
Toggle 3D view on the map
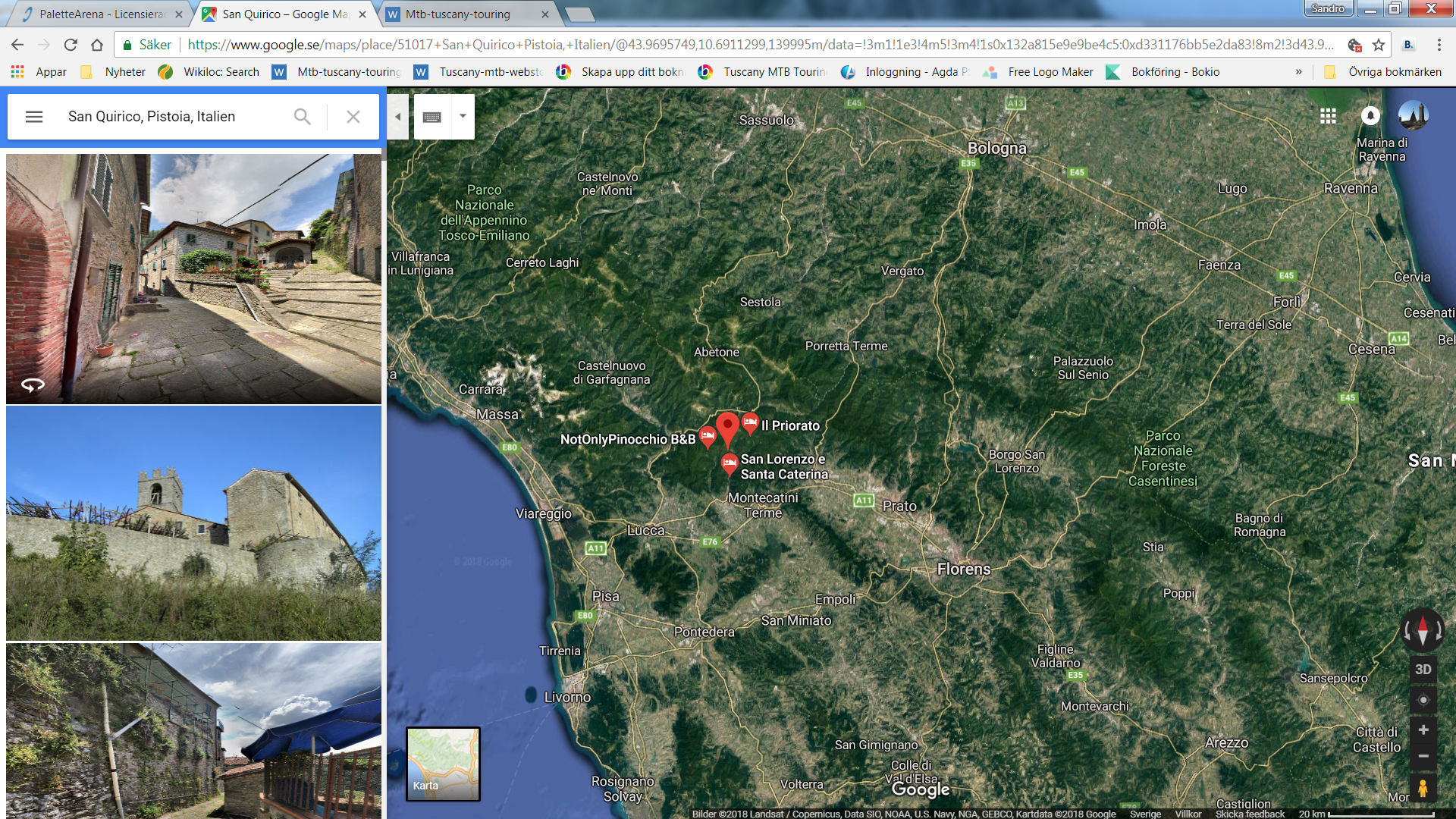[x=1423, y=669]
